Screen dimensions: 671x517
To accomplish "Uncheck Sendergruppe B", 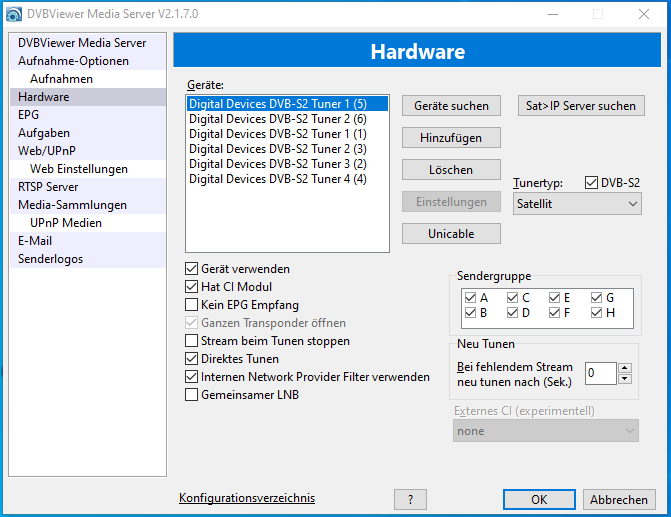I will click(470, 313).
